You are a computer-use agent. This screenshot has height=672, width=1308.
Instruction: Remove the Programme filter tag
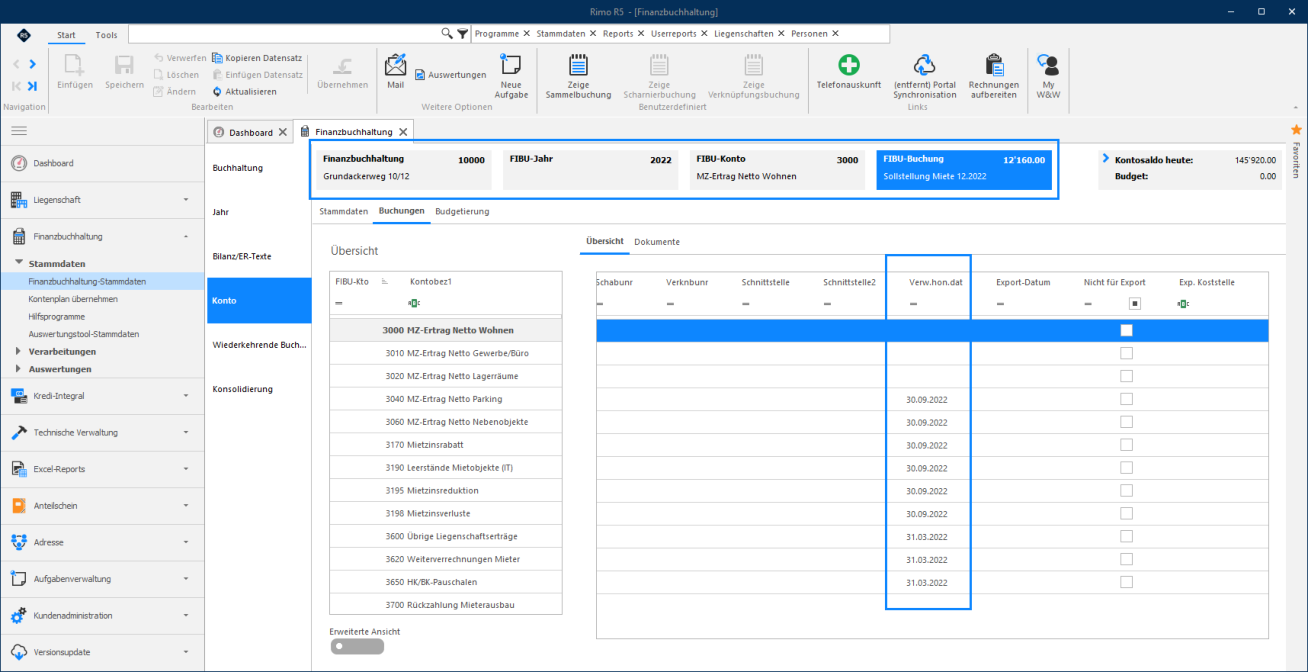coord(527,34)
